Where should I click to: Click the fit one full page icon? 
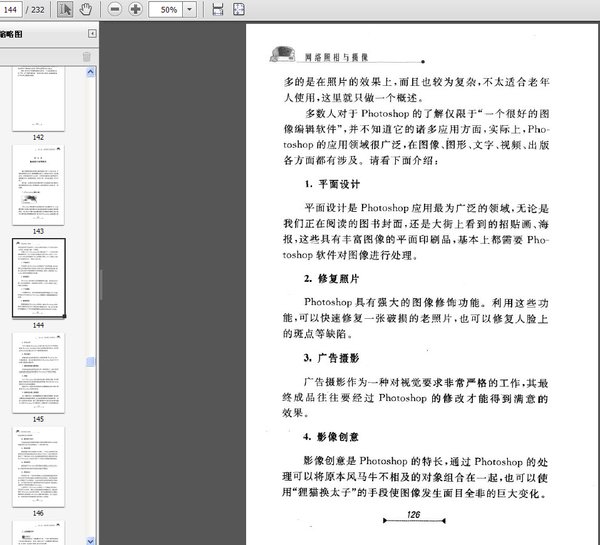pos(239,9)
